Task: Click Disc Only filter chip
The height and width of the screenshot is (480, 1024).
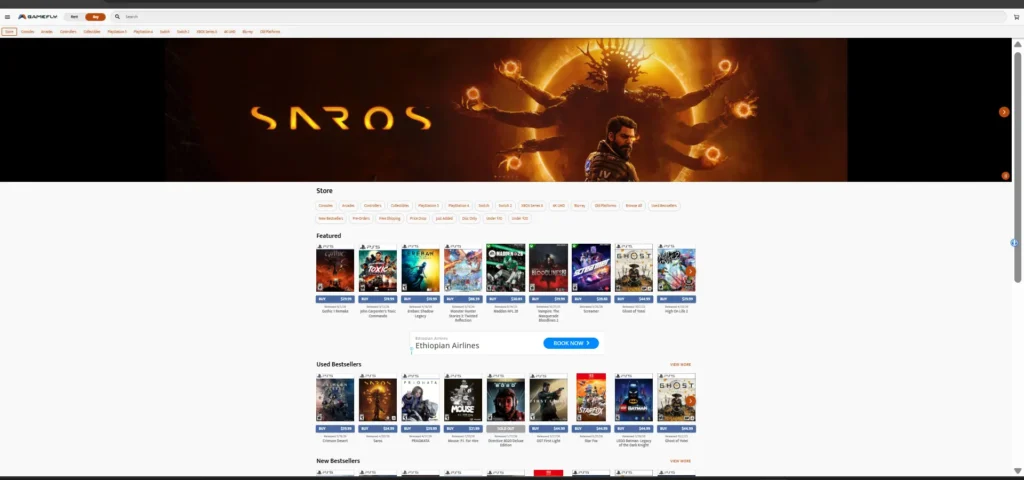Action: coord(470,219)
